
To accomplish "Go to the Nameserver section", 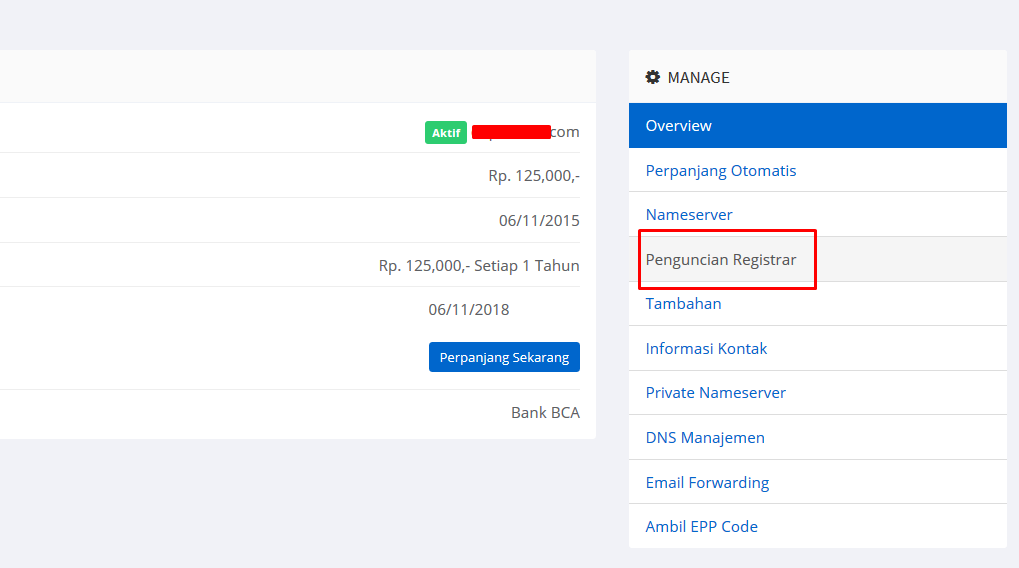I will pos(689,215).
